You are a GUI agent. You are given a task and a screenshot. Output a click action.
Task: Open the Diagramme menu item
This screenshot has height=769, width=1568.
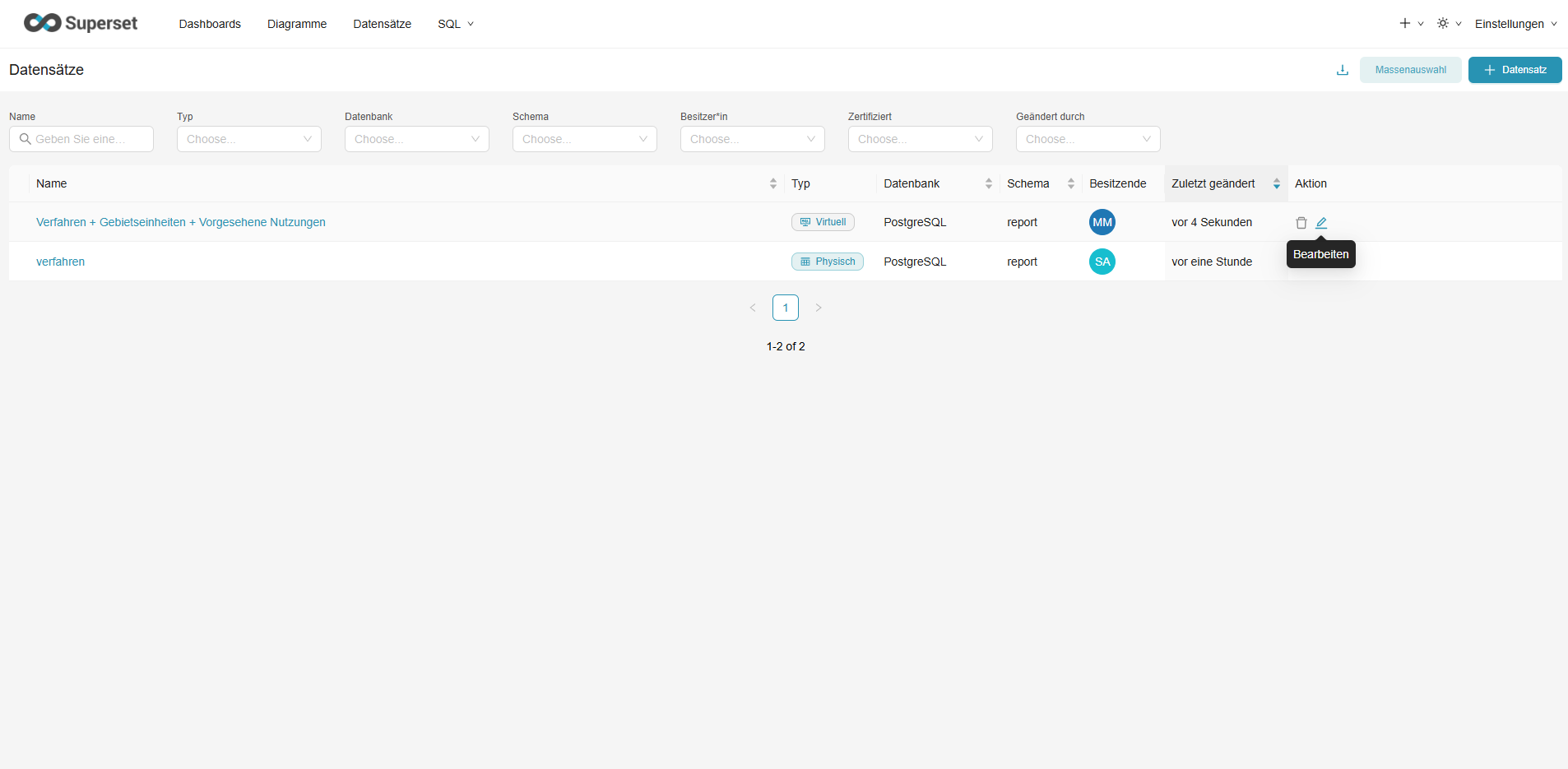click(297, 24)
